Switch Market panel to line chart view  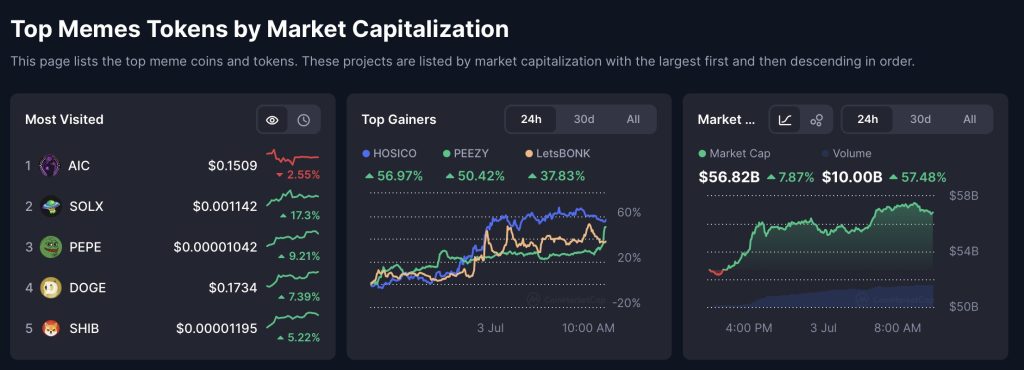click(785, 120)
